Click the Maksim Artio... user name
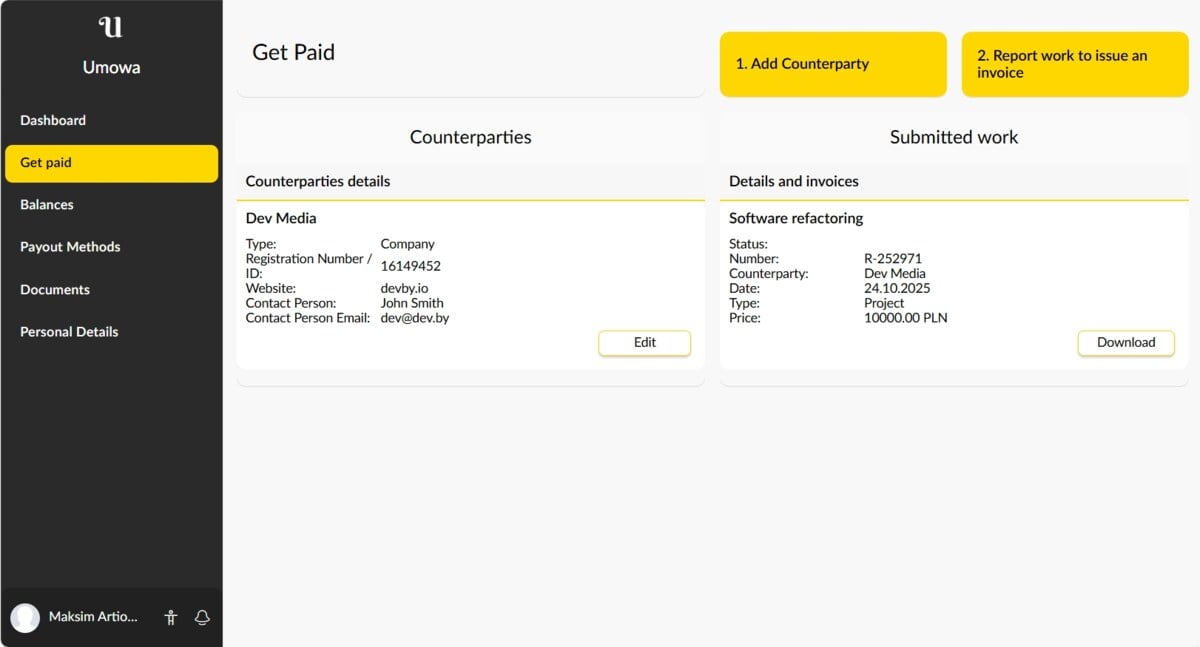 click(93, 617)
